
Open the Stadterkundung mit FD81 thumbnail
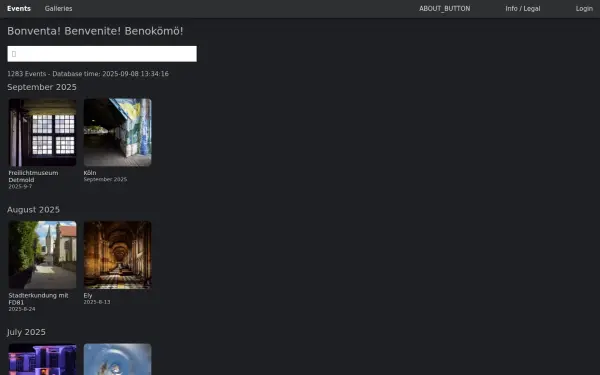(42, 255)
